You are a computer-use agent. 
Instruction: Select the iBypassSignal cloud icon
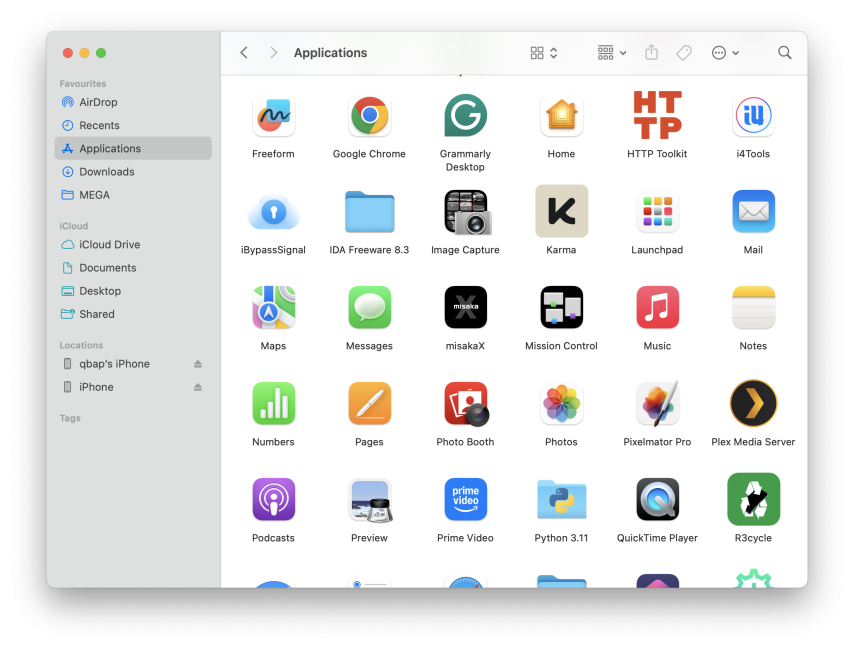click(273, 212)
